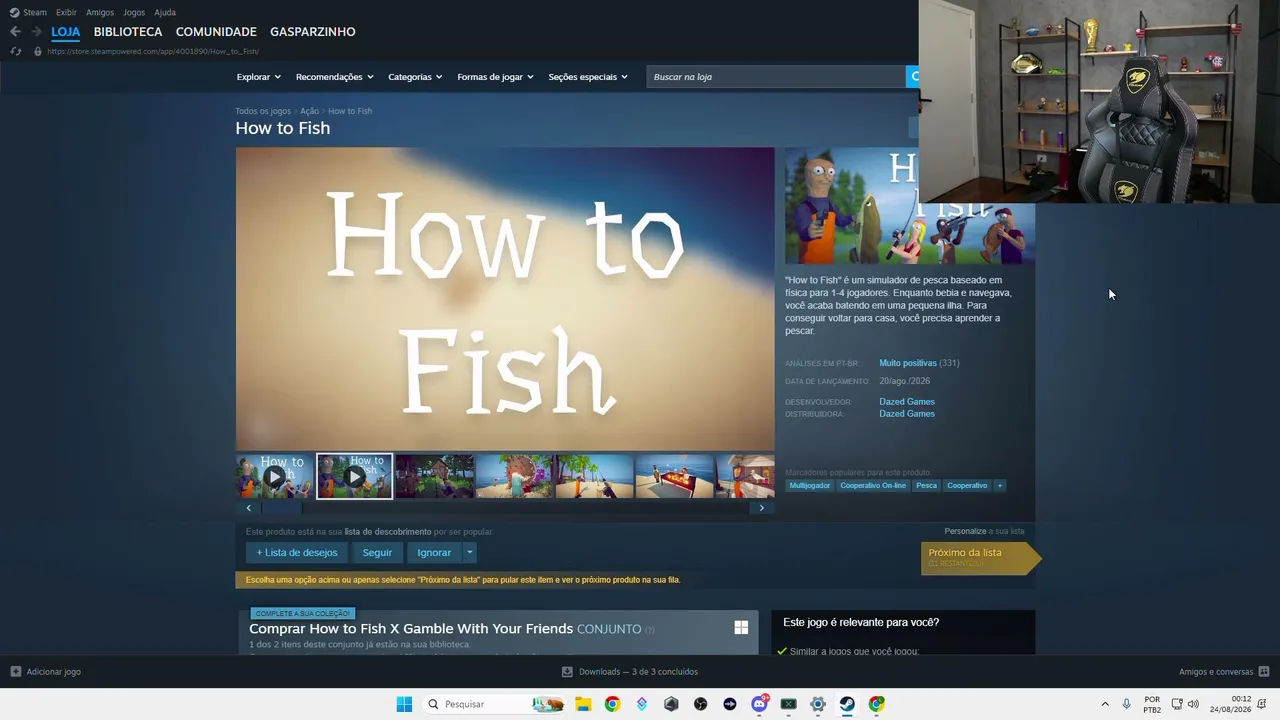The height and width of the screenshot is (720, 1280).
Task: Open the Jogos menu
Action: coord(134,12)
